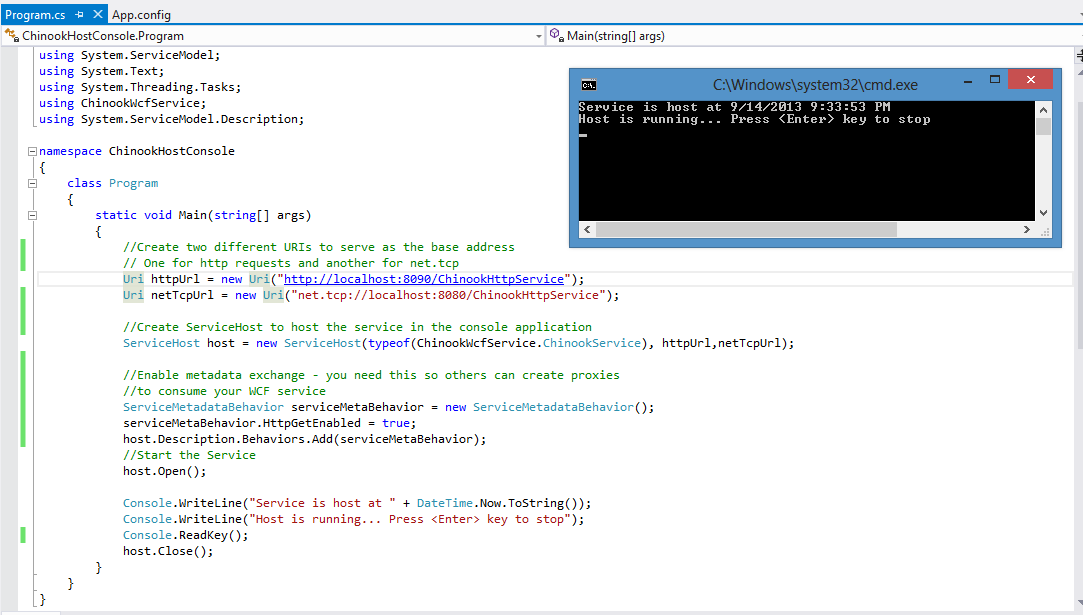Open the http://localhost:8090/ChinookHttpService link
Viewport: 1083px width, 615px height.
[x=424, y=279]
